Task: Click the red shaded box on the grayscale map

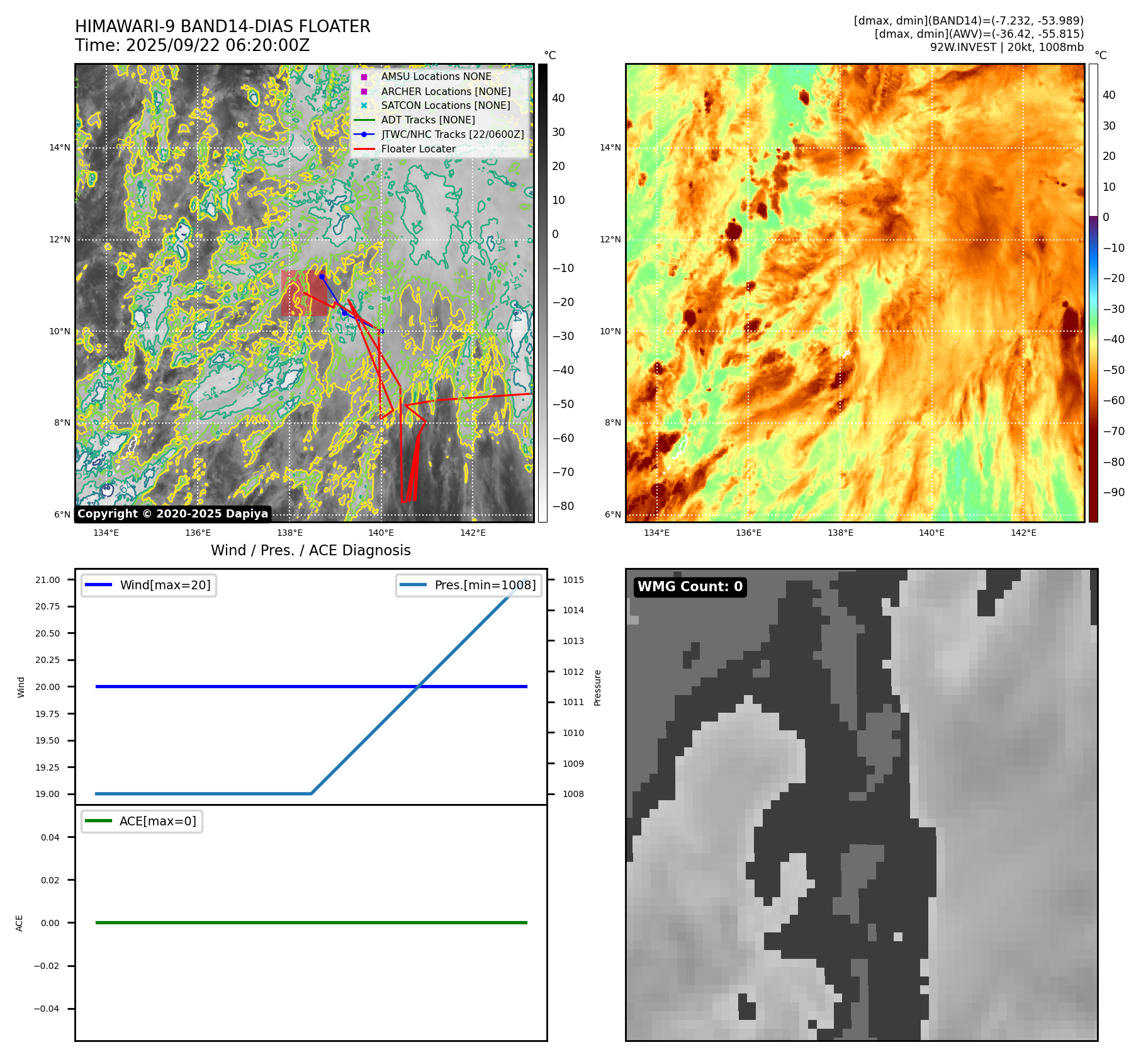Action: [x=305, y=293]
